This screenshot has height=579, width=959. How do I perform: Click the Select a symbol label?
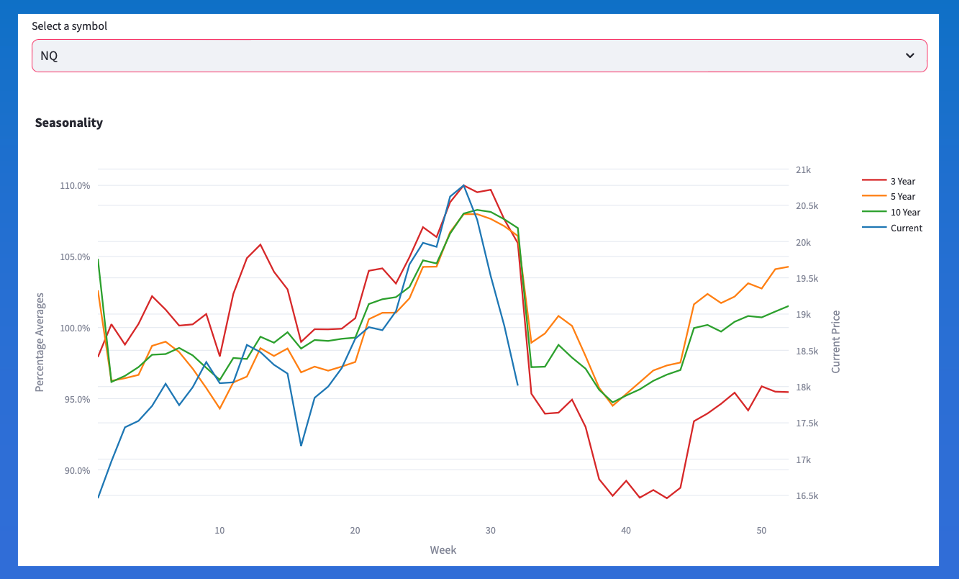(x=69, y=26)
